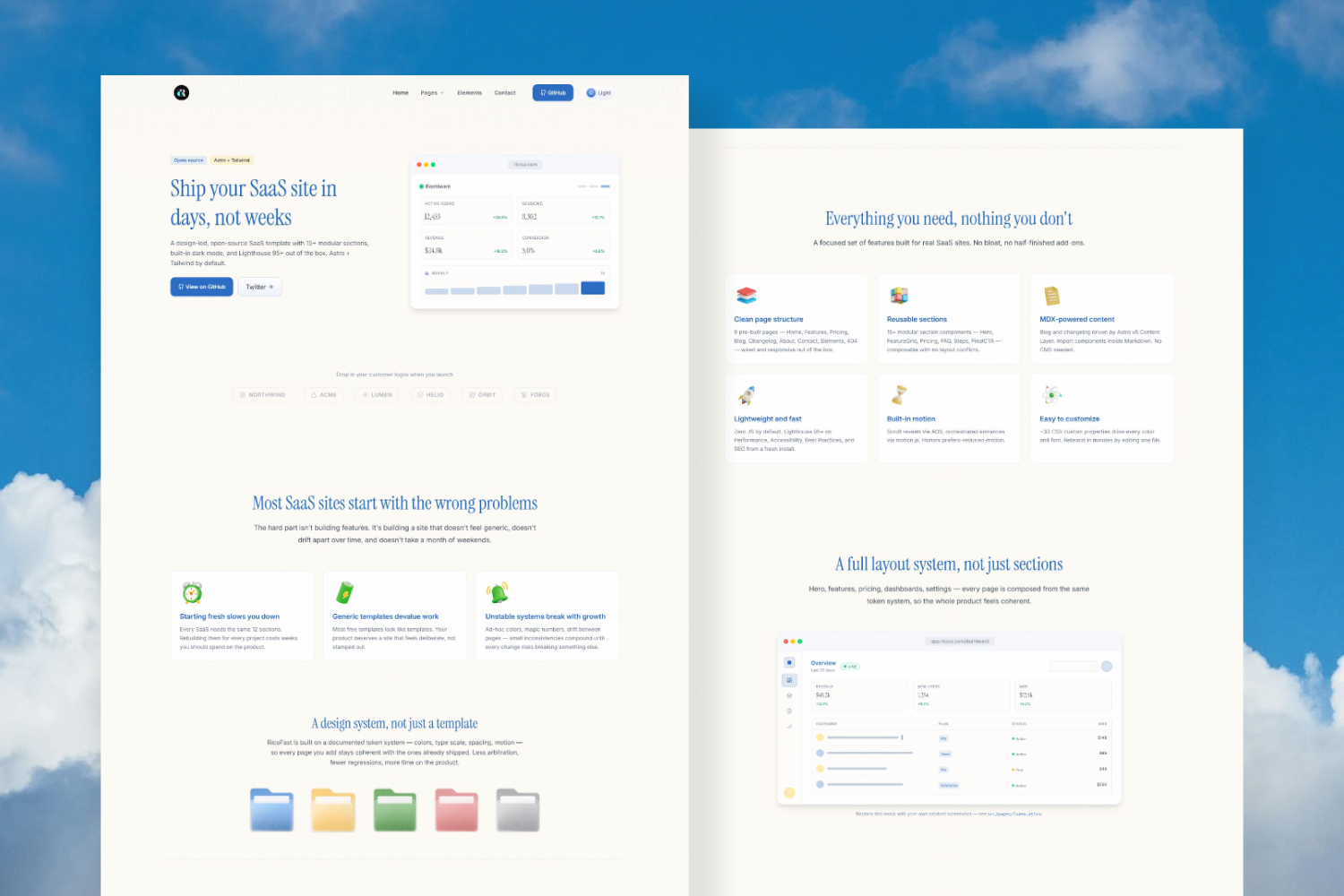Click the blue folder icon
Screen dimensions: 1344x896
pos(271,810)
